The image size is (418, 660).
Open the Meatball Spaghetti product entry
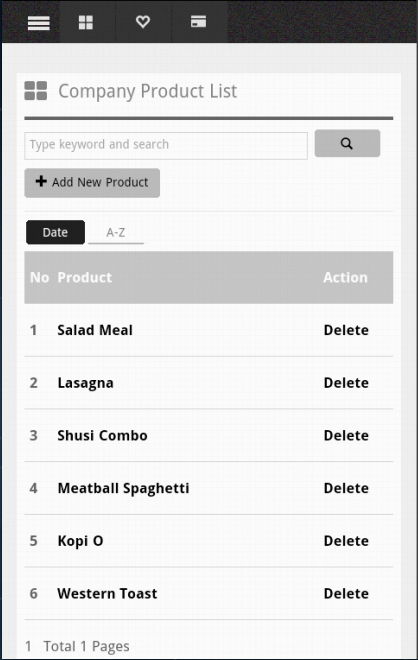point(123,488)
